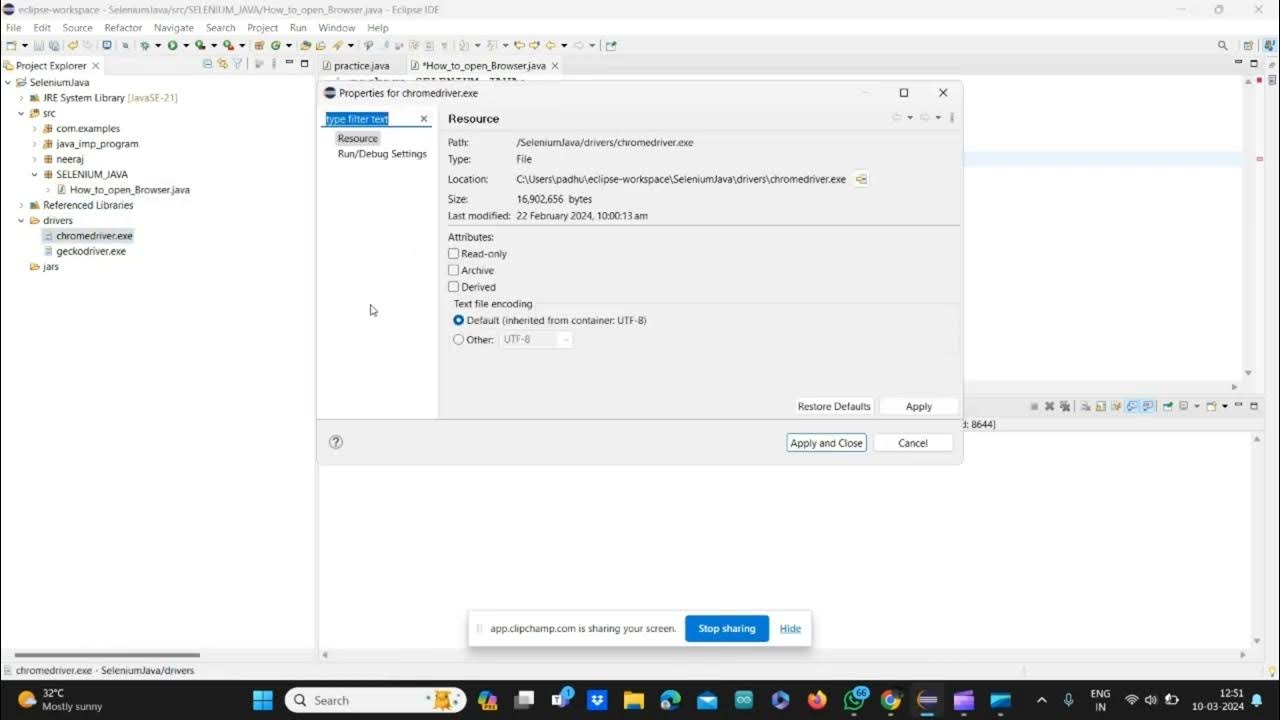The image size is (1280, 720).
Task: Select Default inherited encoding radio button
Action: (459, 320)
